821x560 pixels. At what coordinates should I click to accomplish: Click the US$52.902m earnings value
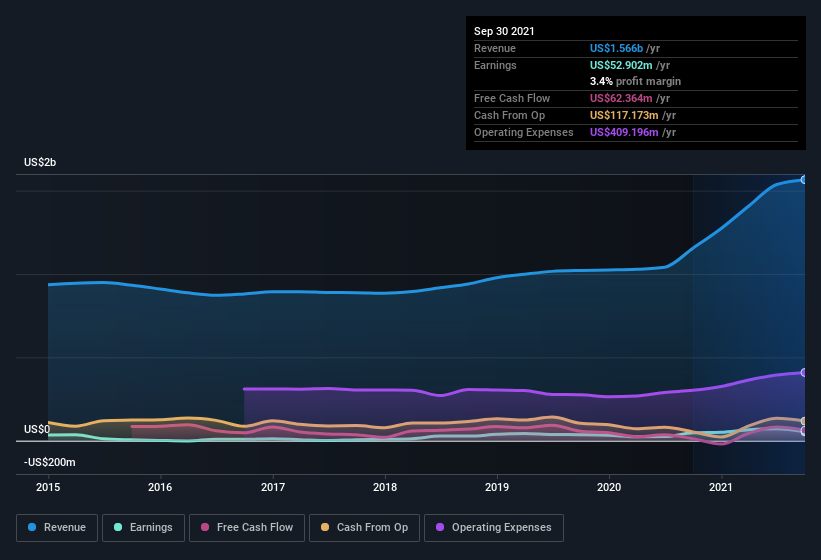coord(621,65)
